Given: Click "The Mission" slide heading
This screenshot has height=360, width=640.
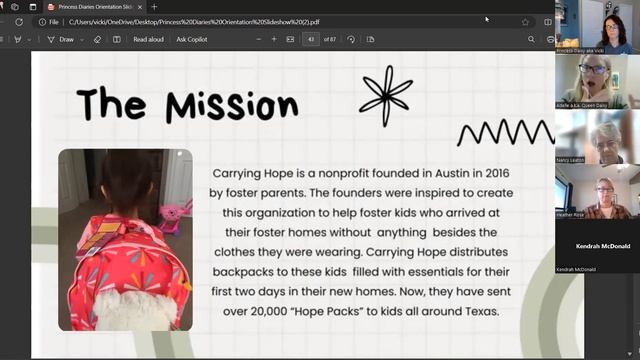Looking at the screenshot, I should click(x=187, y=105).
